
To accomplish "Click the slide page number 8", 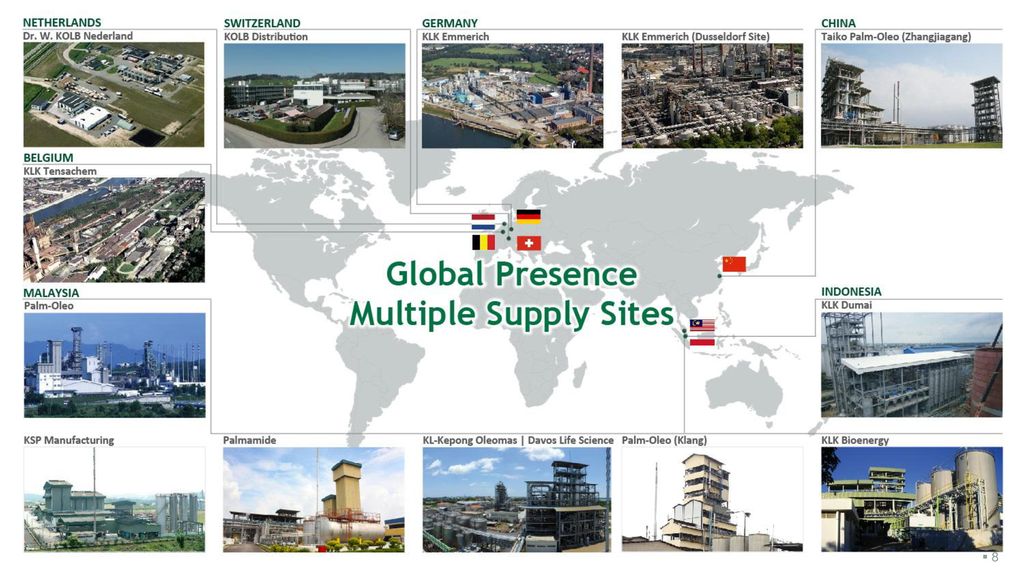I will point(995,557).
